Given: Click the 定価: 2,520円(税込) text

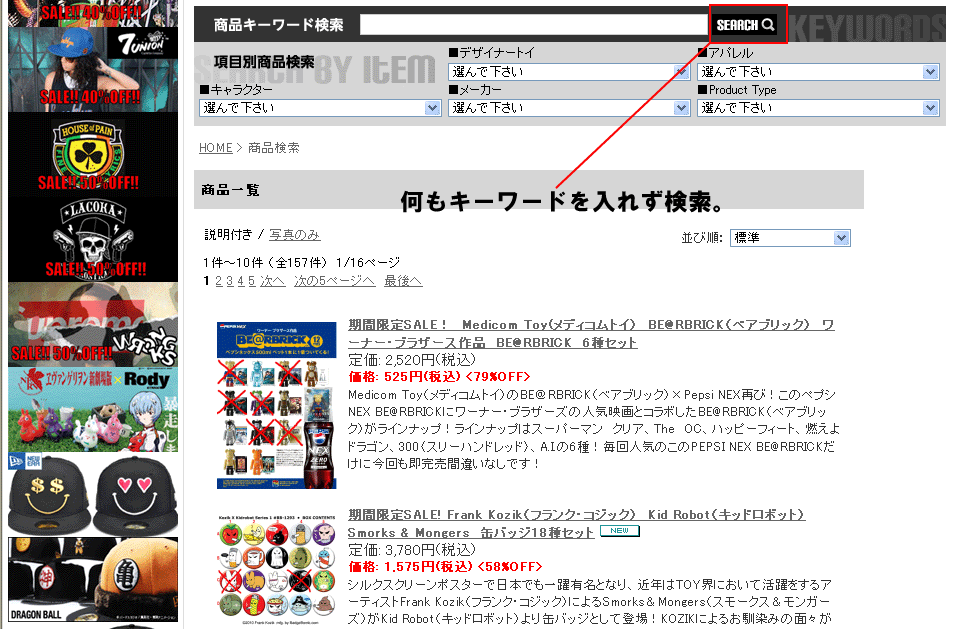Looking at the screenshot, I should click(x=412, y=360).
